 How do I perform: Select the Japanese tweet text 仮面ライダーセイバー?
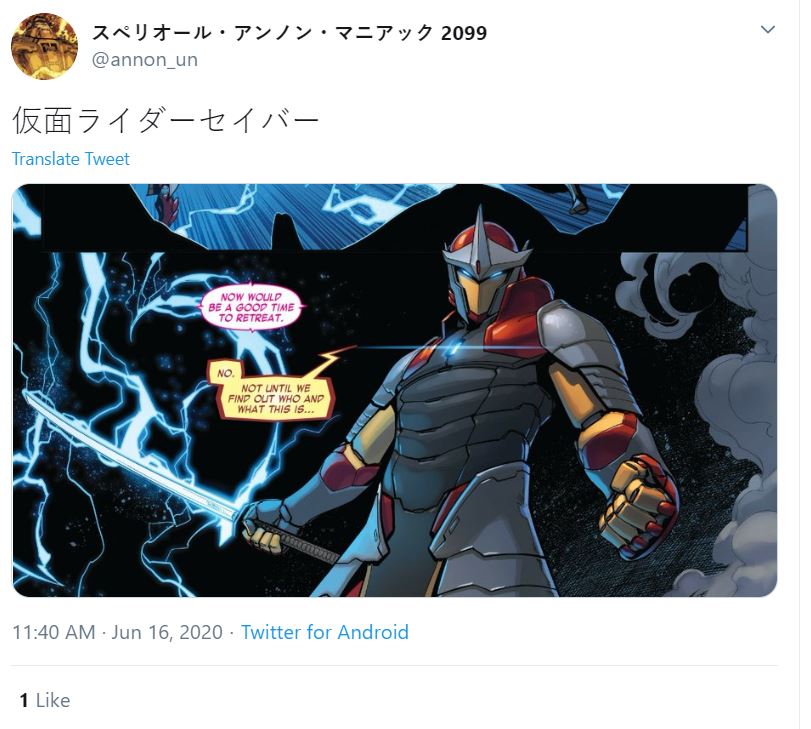[166, 121]
